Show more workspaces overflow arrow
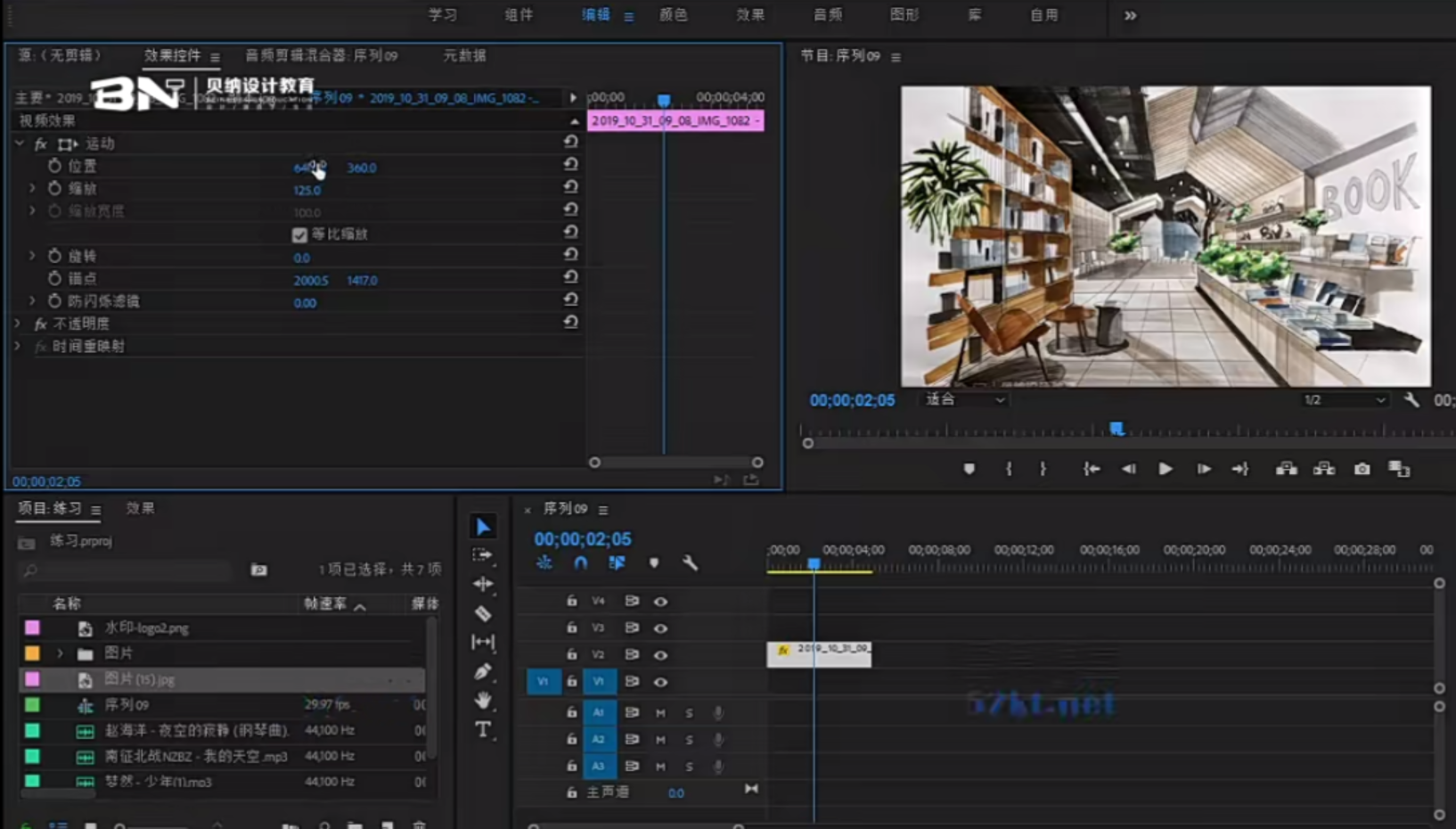1456x829 pixels. tap(1130, 15)
